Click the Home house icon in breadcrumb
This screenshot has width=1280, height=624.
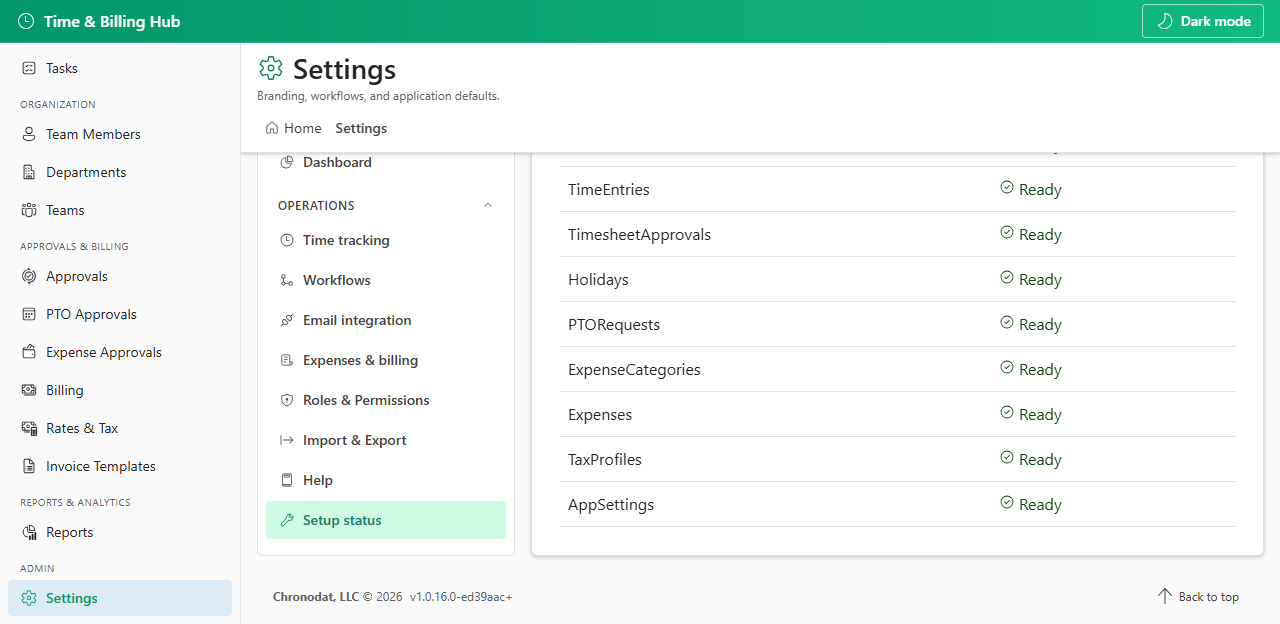point(272,128)
